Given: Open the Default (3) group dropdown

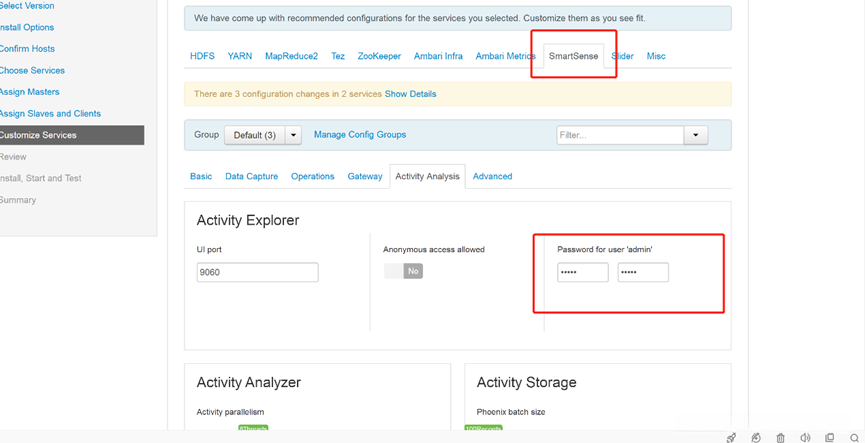Looking at the screenshot, I should [293, 135].
